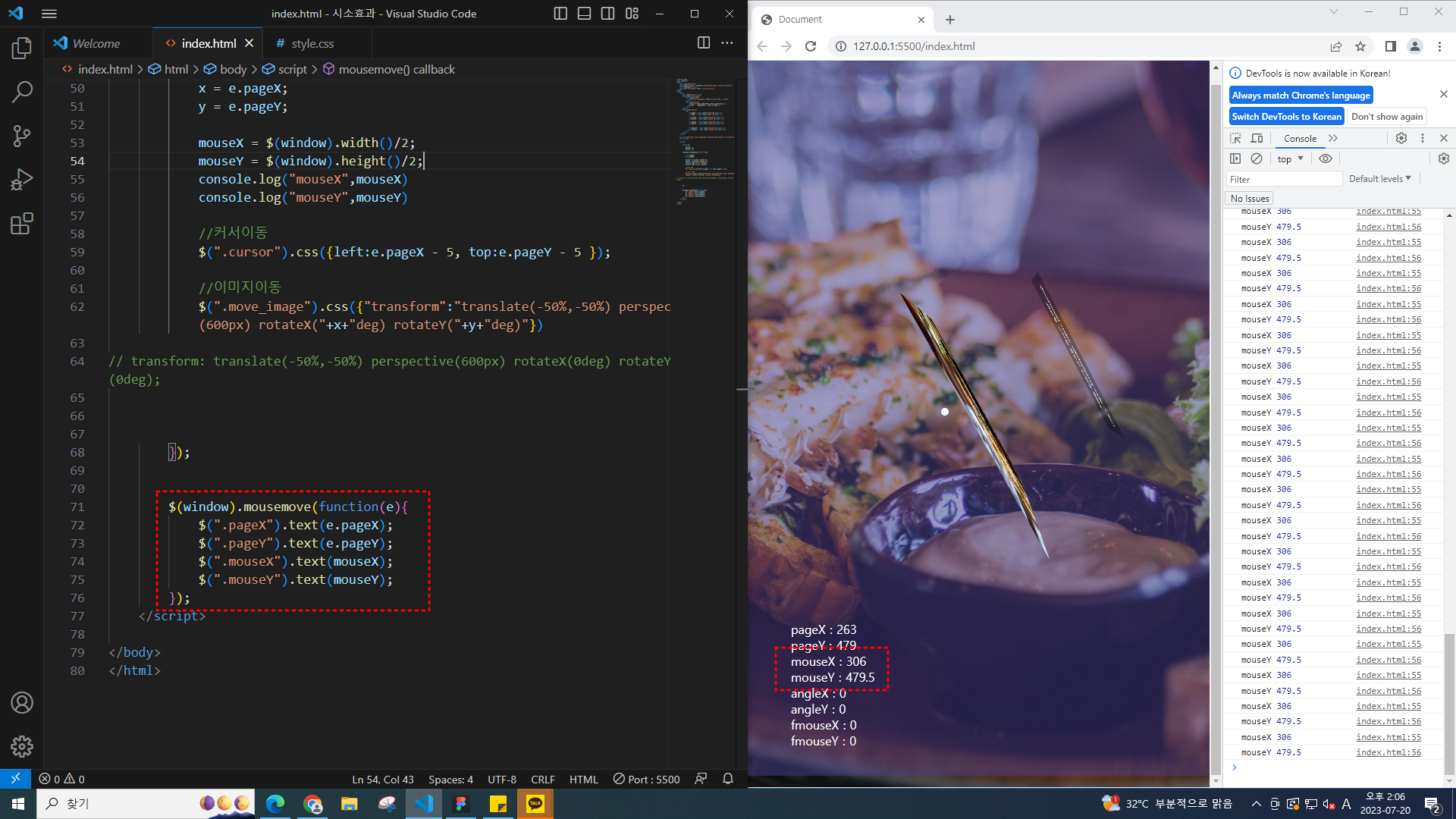1456x819 pixels.
Task: Click the console Filter input field
Action: tap(1284, 179)
